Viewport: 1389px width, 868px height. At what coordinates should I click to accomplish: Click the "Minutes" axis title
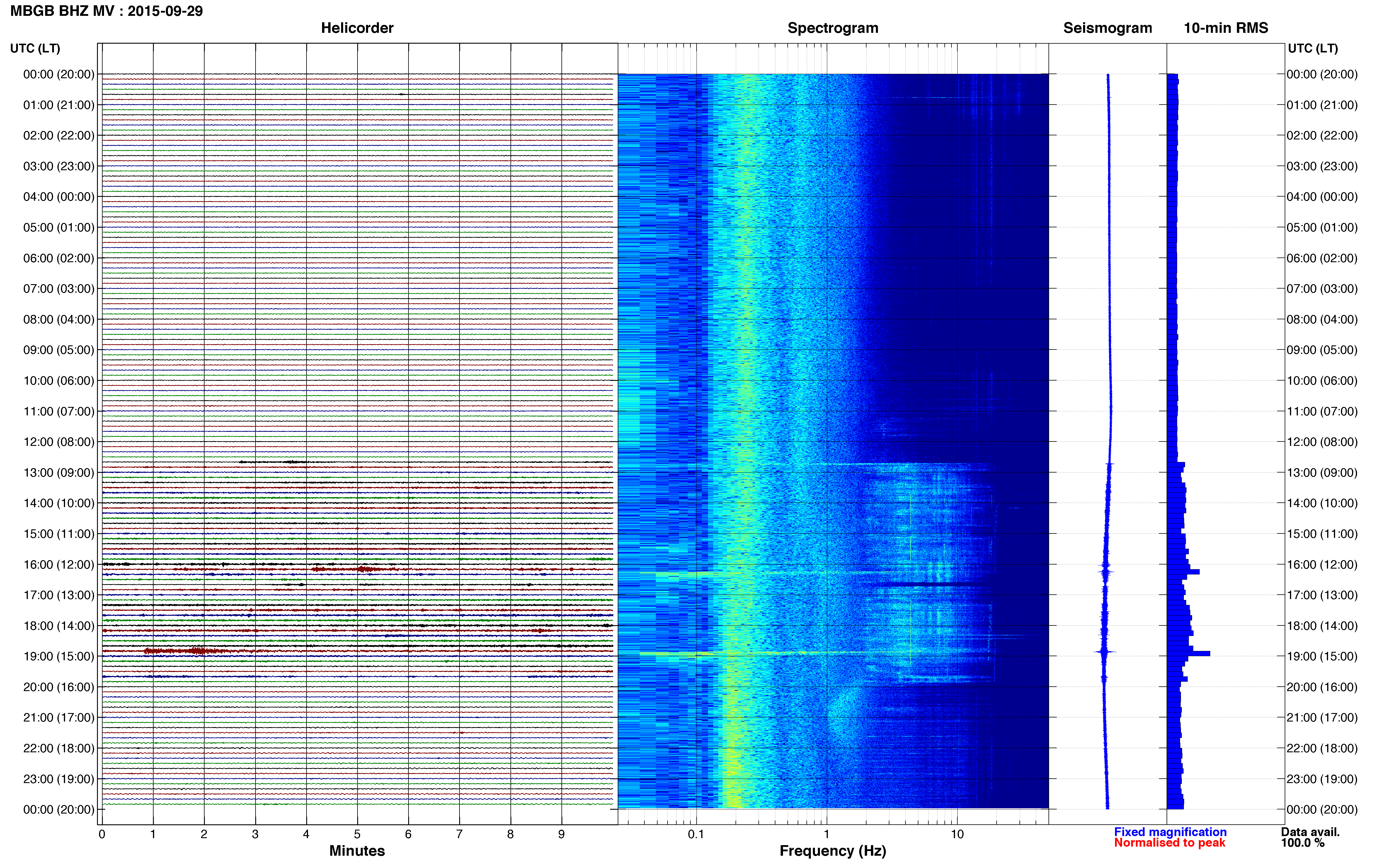(357, 851)
